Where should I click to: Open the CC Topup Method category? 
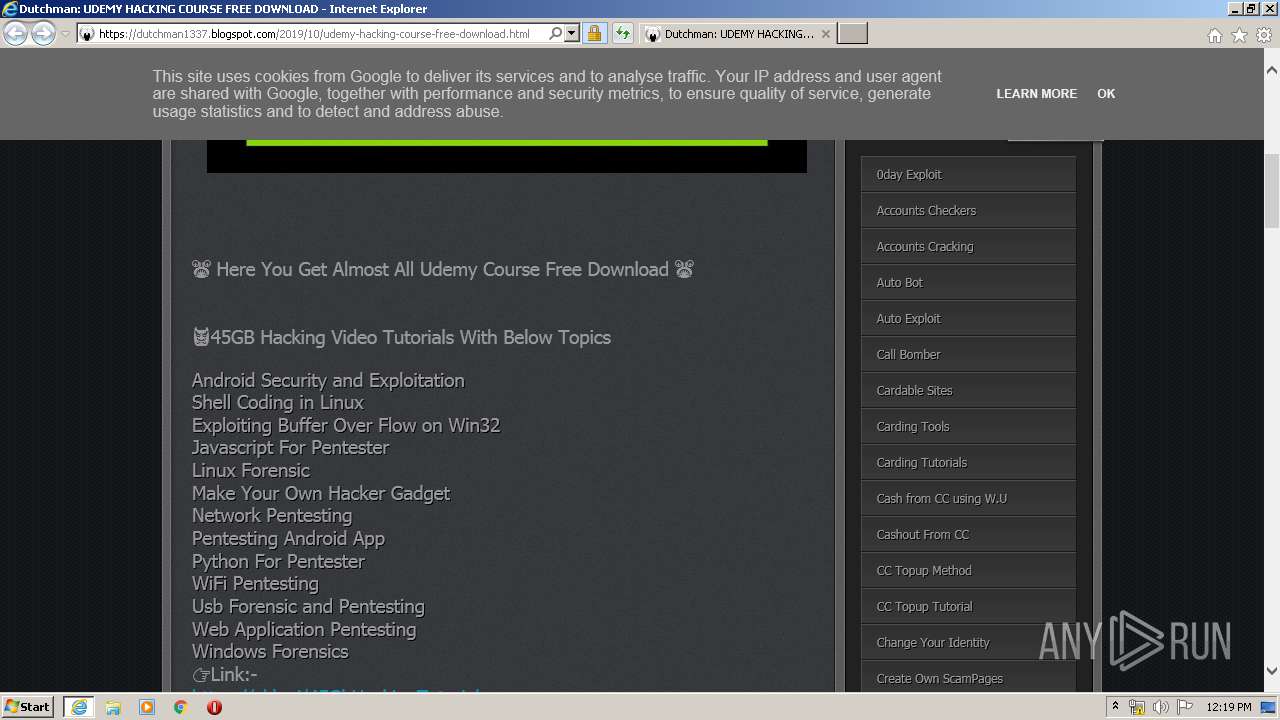968,570
